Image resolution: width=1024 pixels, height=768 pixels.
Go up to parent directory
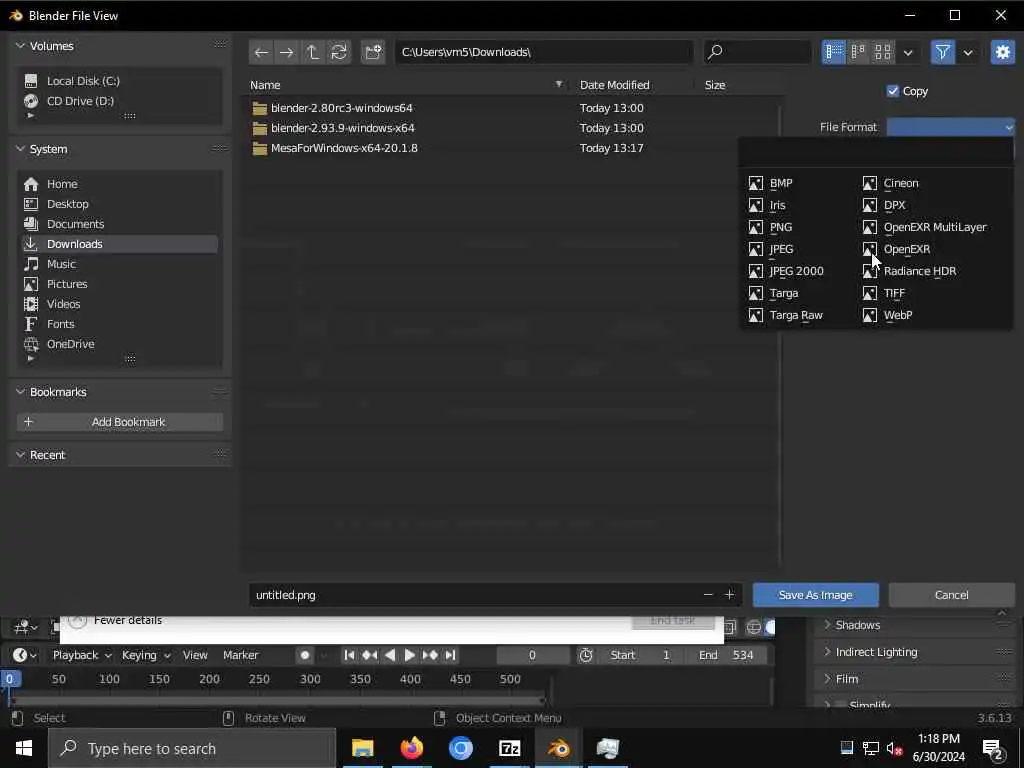[x=313, y=52]
